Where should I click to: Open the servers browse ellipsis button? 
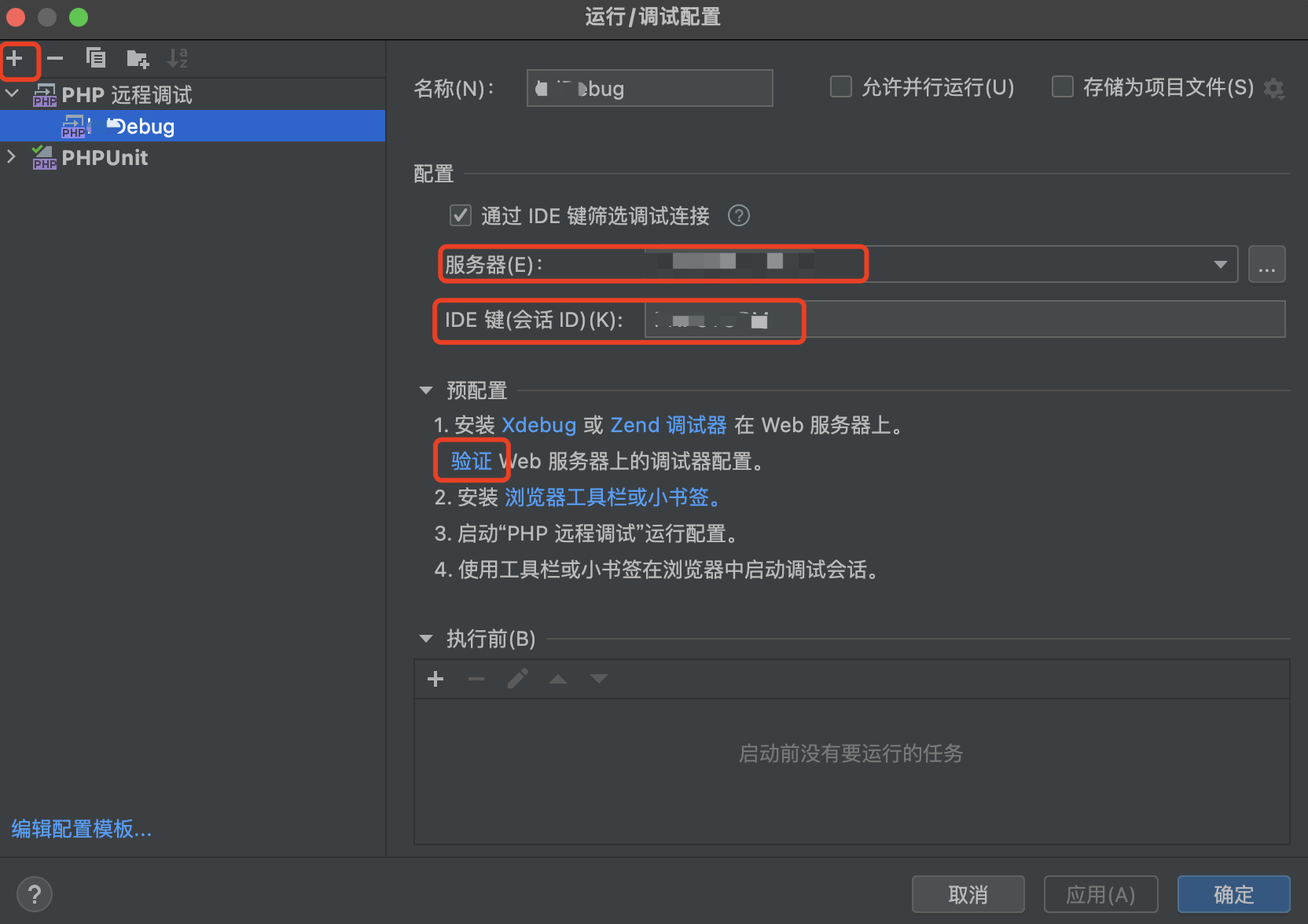tap(1267, 264)
